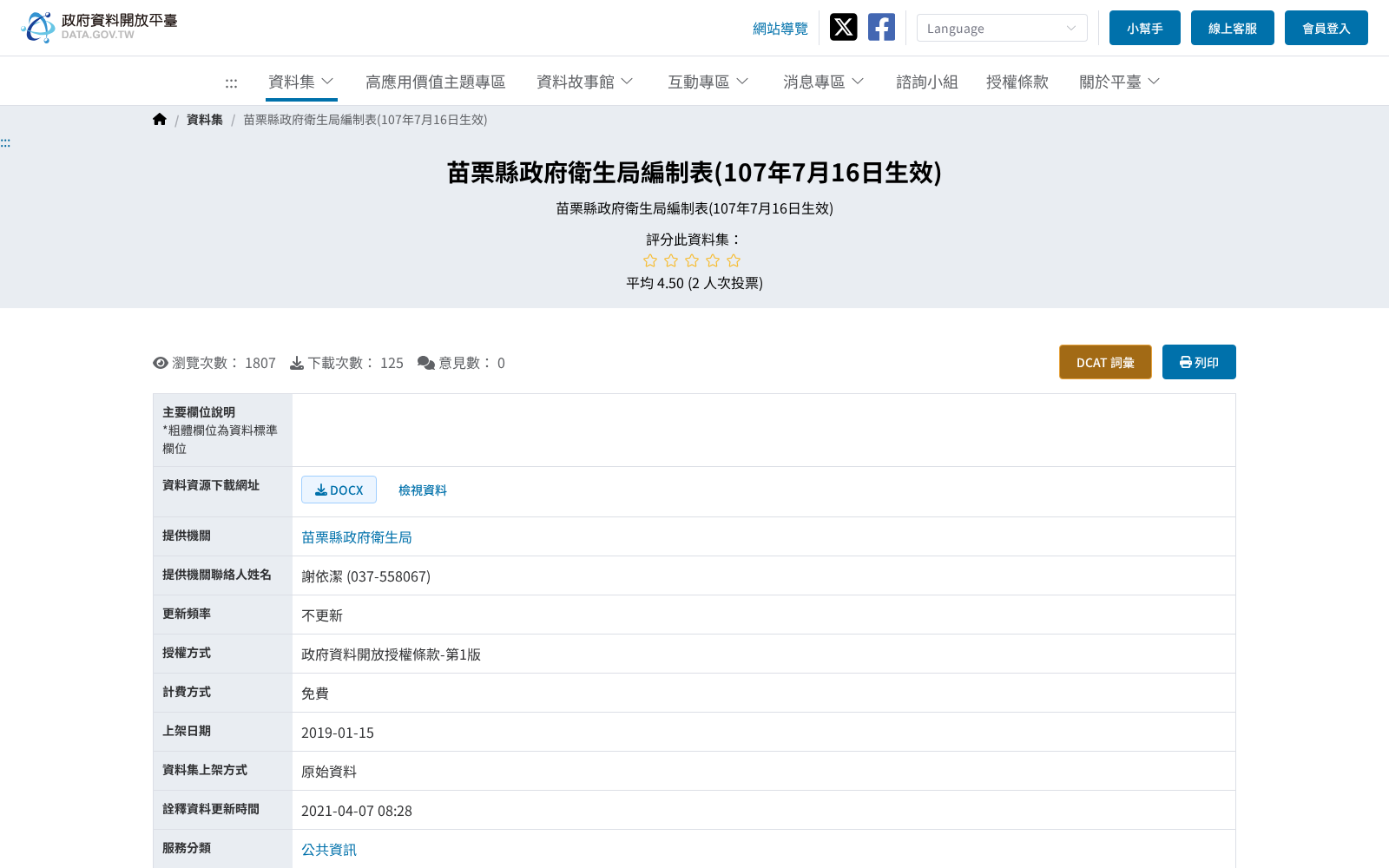
Task: Click contact name 謝依潔 (037-558067)
Action: 365,576
